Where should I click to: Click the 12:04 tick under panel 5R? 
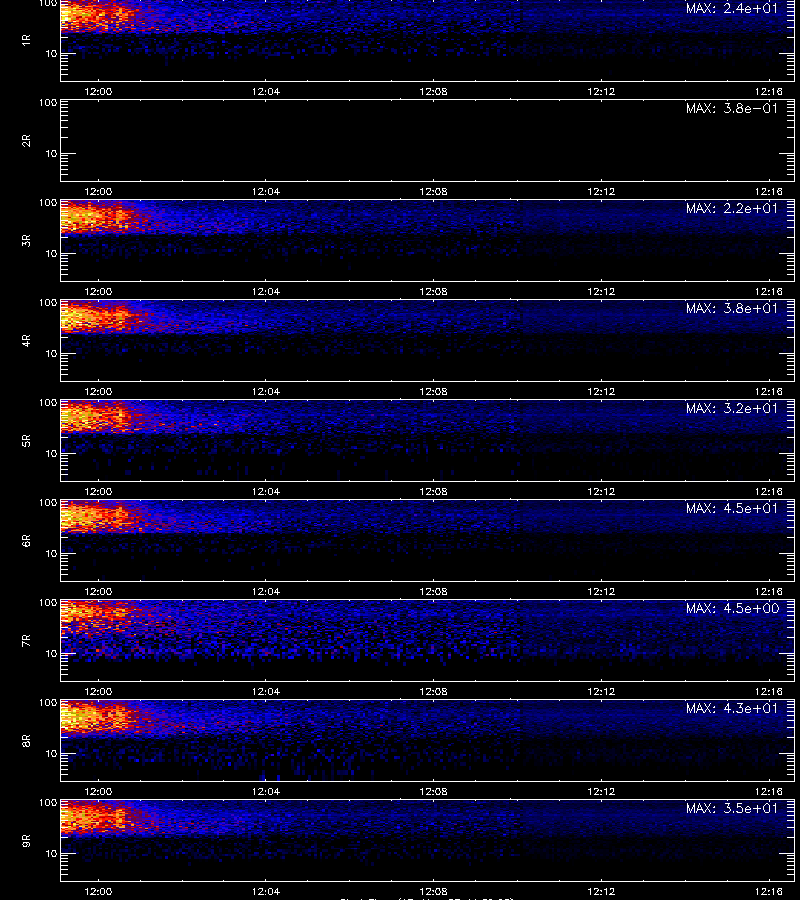[x=266, y=491]
